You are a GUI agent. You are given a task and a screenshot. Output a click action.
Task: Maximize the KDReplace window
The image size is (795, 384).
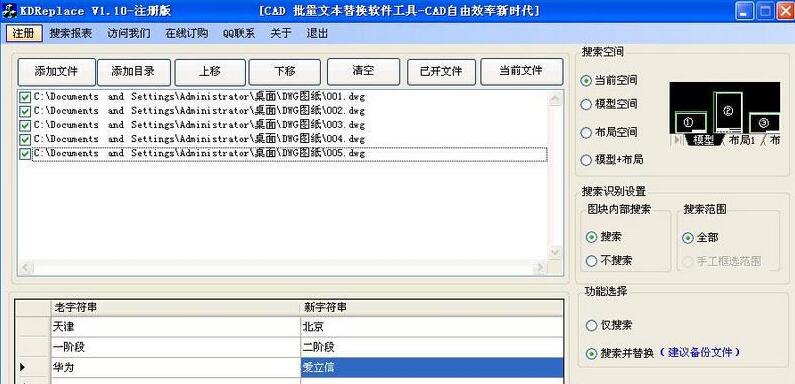[765, 11]
